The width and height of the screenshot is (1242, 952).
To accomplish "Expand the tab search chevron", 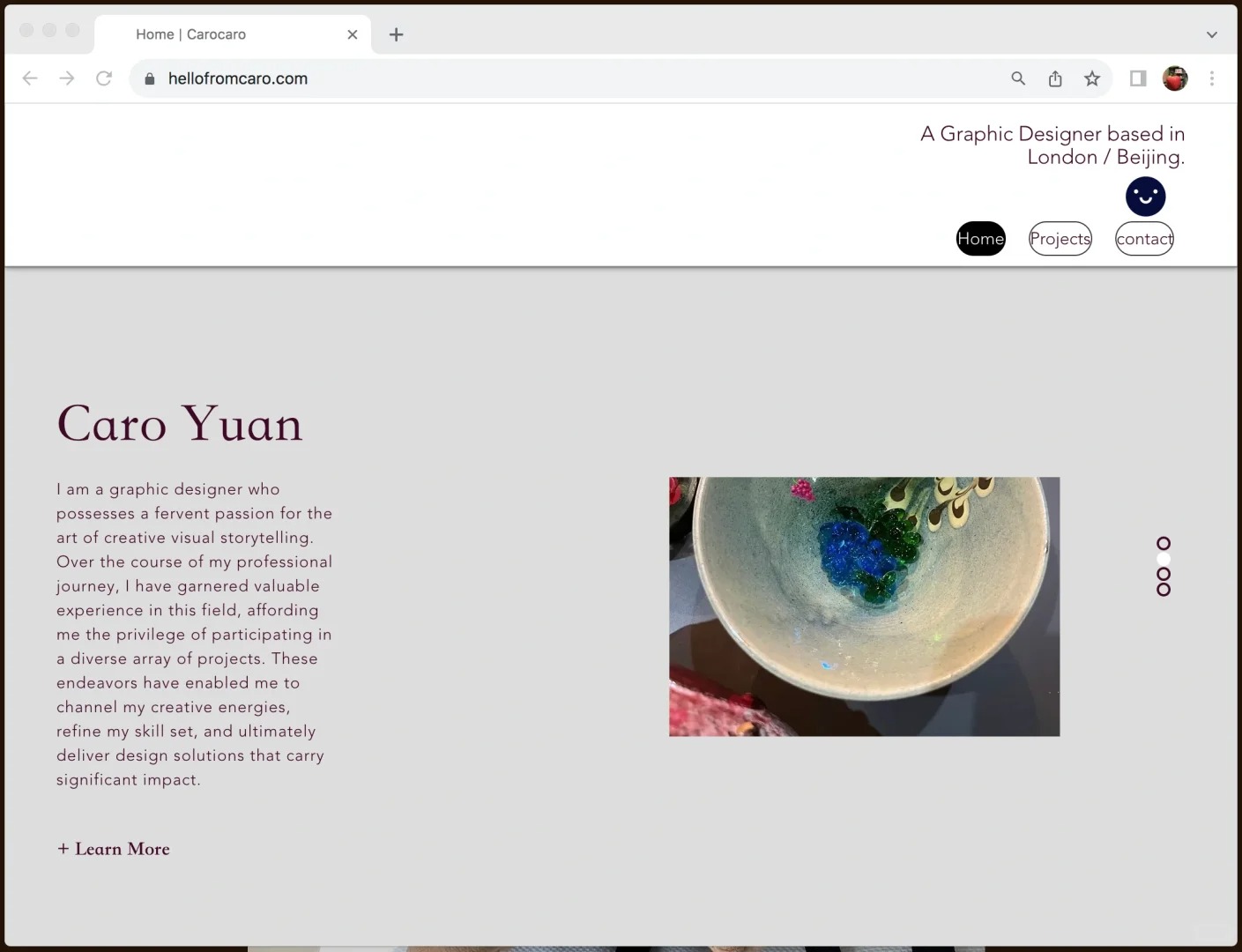I will 1212,34.
